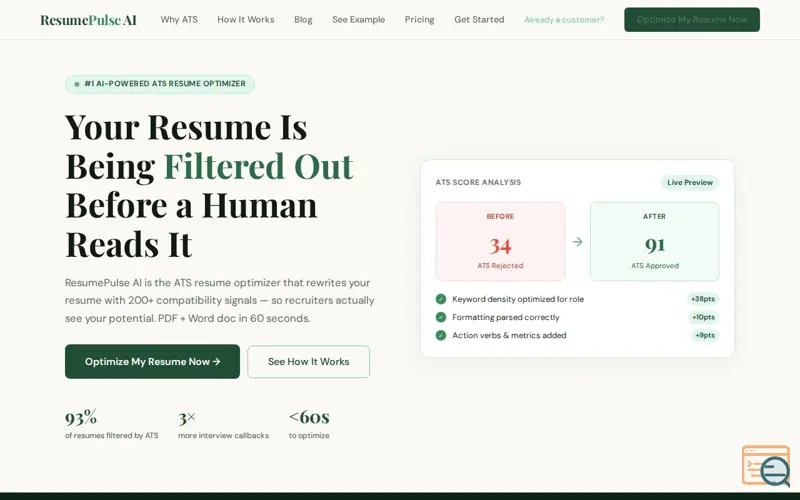Click the AFTER score card showing 91
This screenshot has width=800, height=500.
coord(655,241)
